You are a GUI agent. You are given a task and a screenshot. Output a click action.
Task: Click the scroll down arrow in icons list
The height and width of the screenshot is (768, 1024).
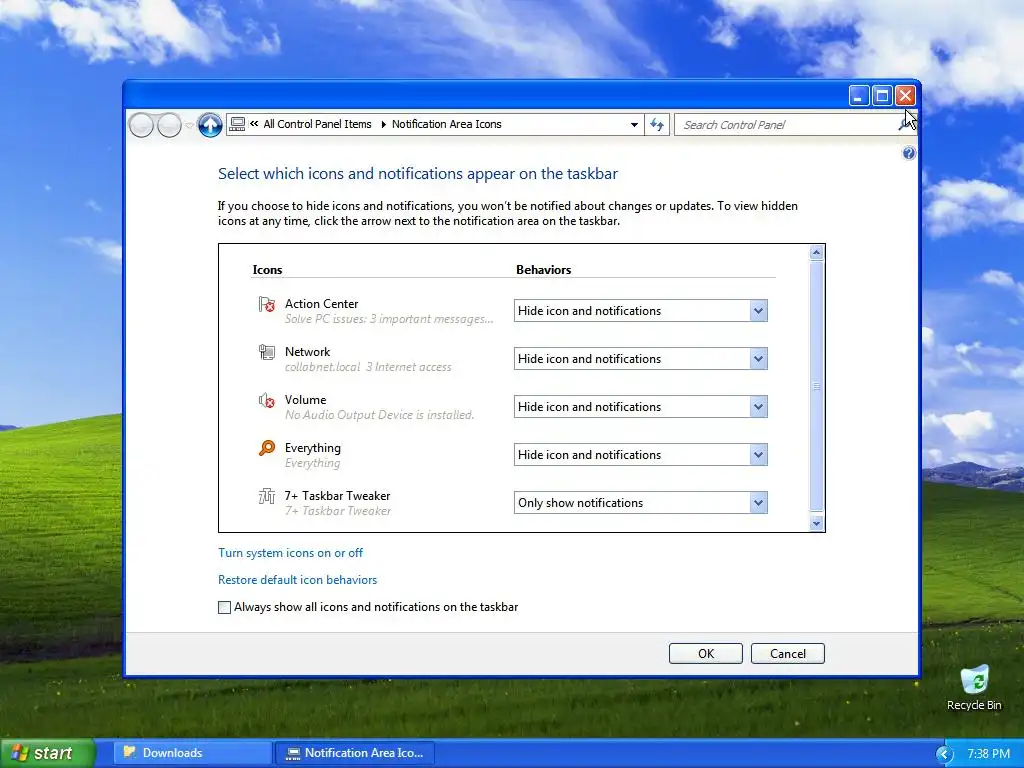(816, 523)
